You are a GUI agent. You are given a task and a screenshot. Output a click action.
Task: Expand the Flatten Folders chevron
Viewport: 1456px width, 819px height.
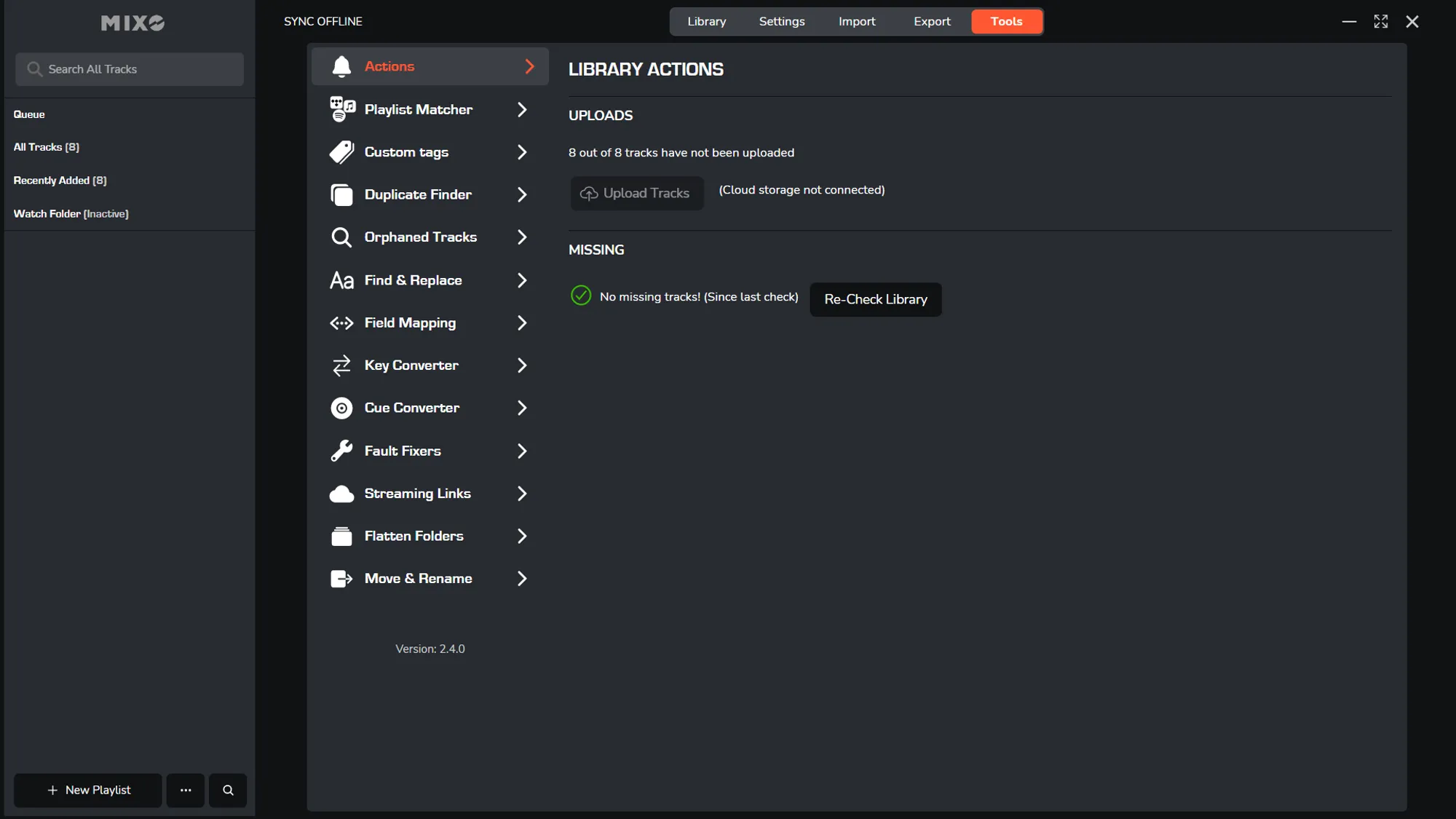[522, 536]
